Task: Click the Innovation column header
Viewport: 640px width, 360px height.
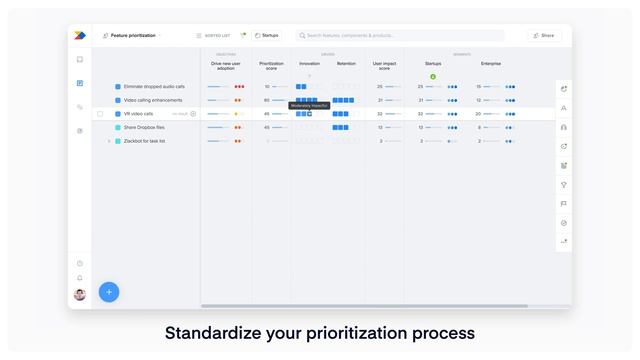Action: point(309,64)
